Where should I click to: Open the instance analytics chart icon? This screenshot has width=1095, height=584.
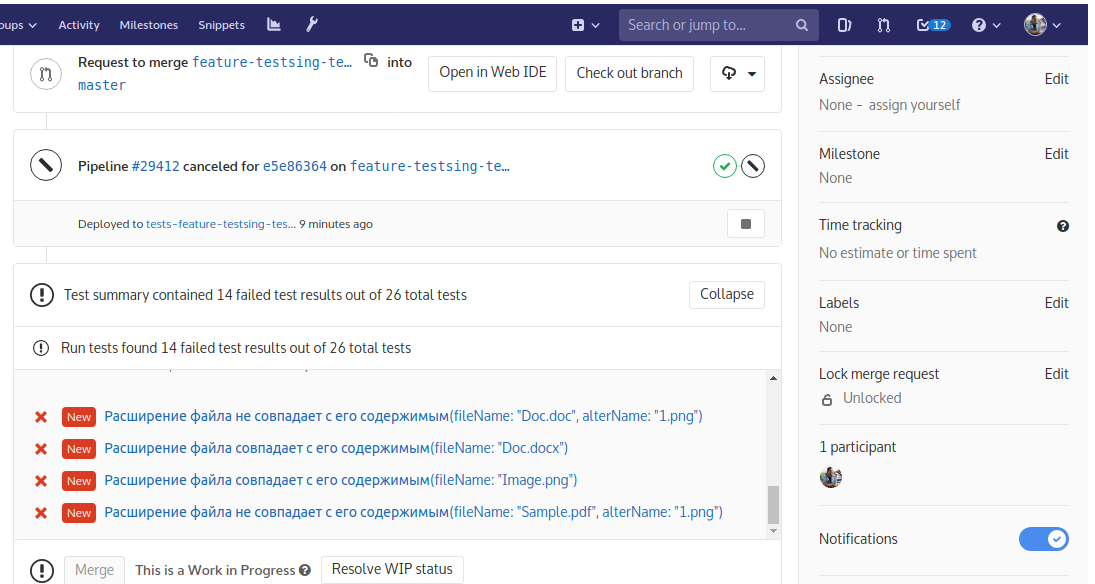pos(274,25)
